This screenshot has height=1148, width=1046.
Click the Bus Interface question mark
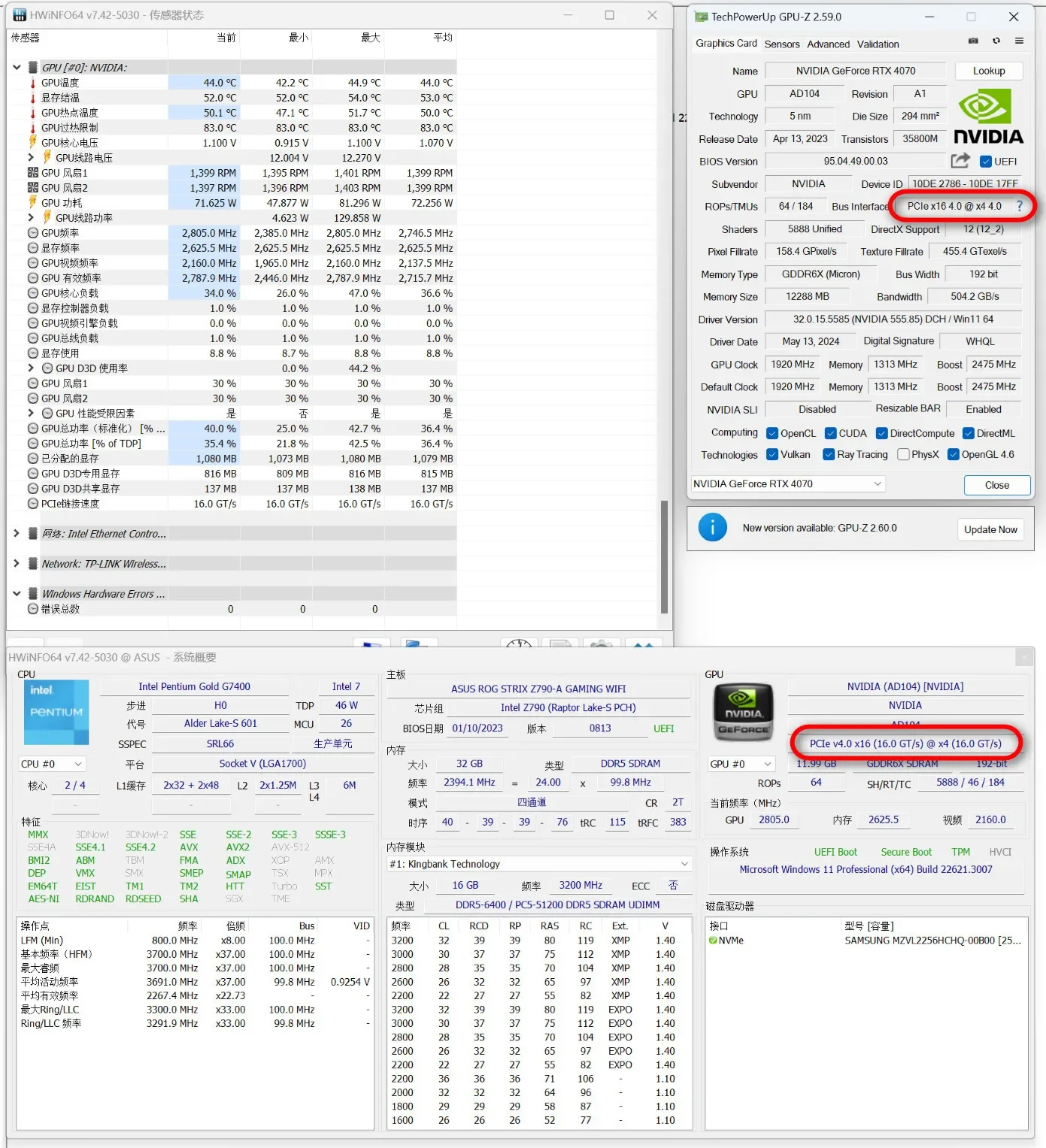pyautogui.click(x=1020, y=206)
